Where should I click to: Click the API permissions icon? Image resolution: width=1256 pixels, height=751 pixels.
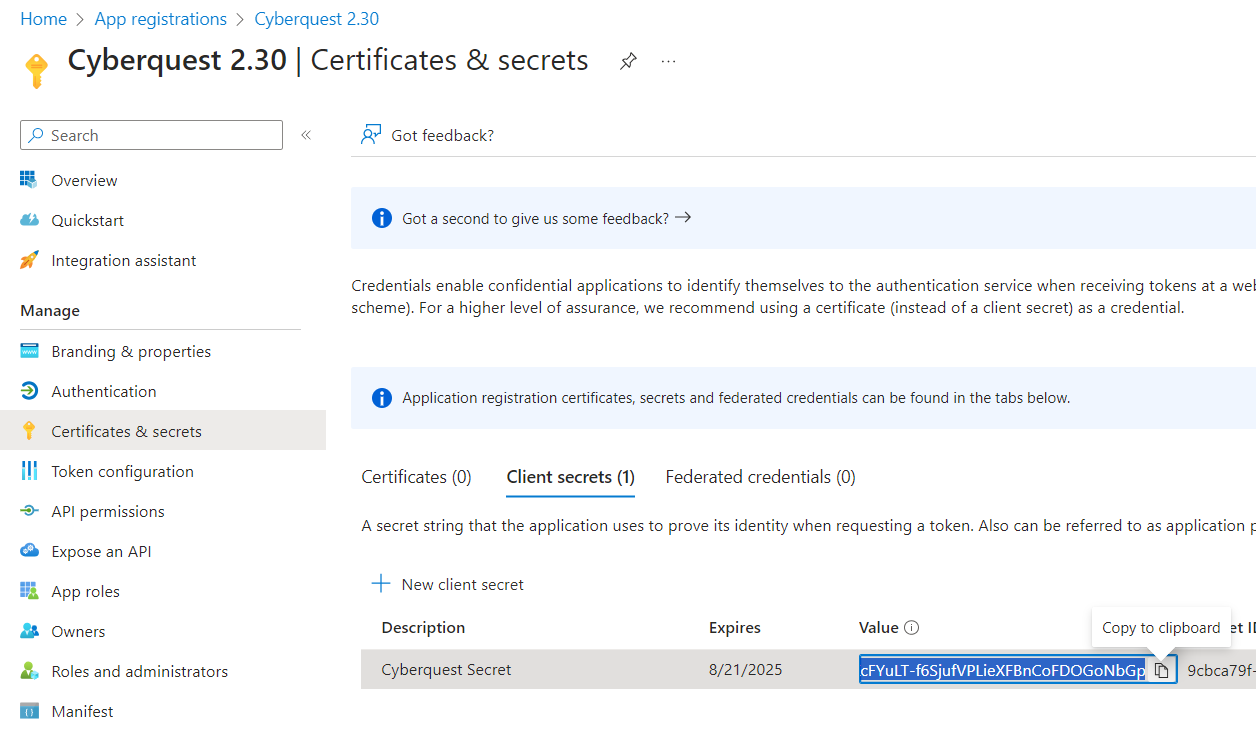(x=29, y=511)
